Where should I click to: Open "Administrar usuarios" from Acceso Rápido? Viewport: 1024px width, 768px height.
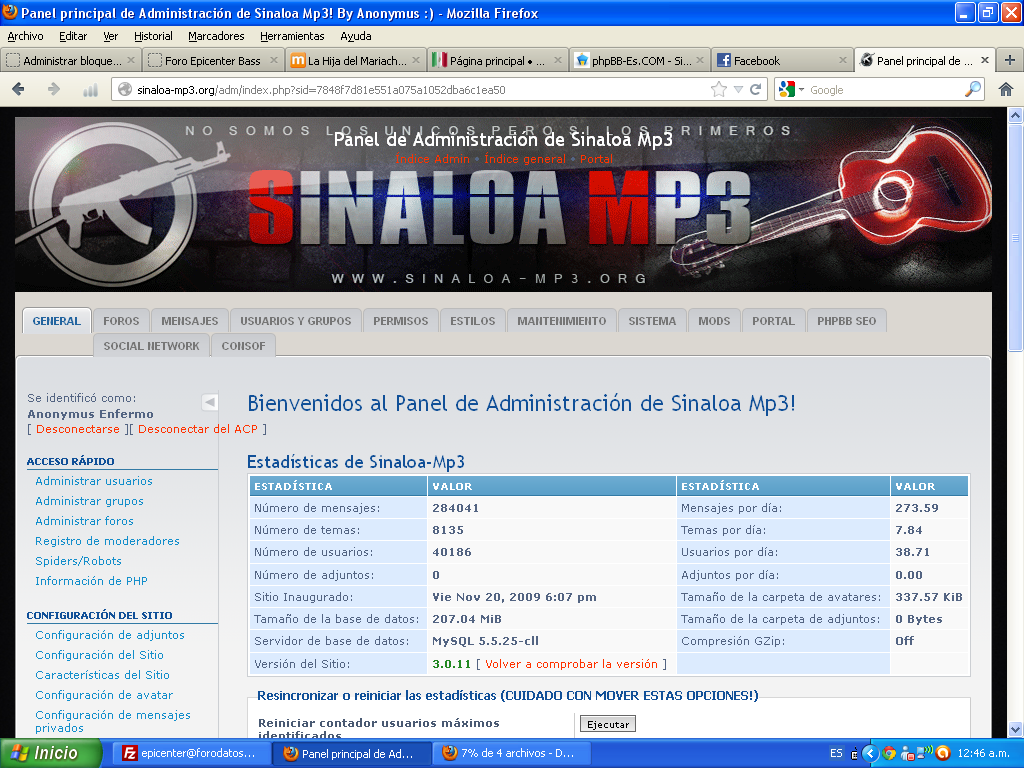[92, 481]
